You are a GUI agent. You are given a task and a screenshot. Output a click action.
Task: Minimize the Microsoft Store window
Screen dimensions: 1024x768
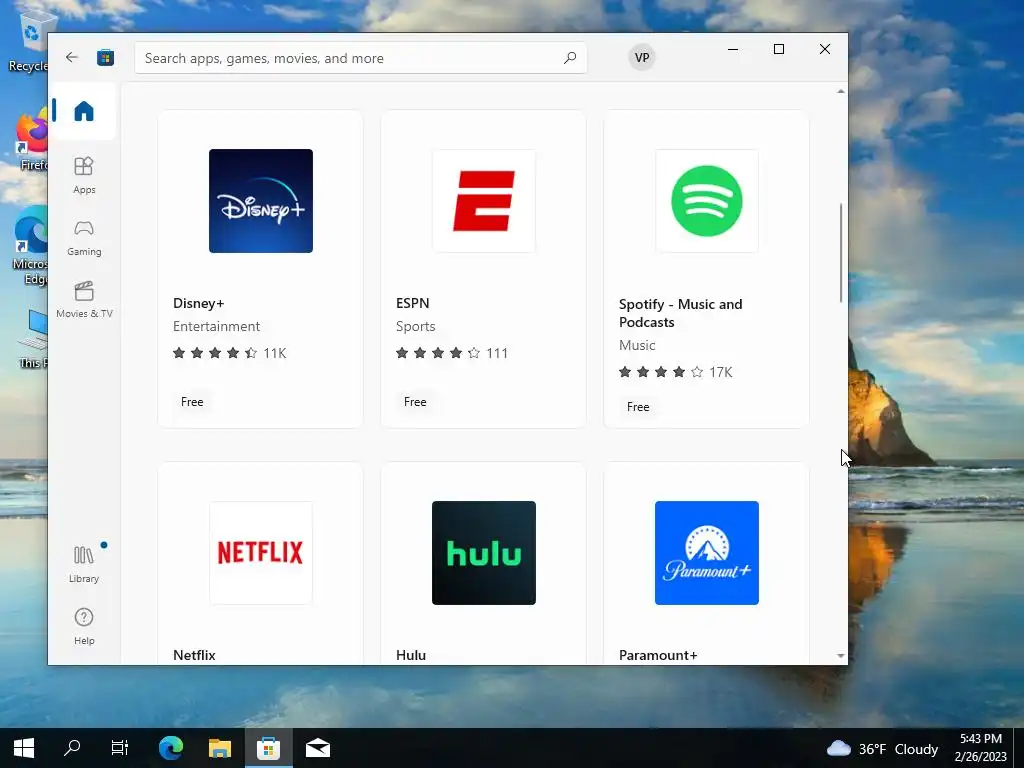tap(733, 49)
